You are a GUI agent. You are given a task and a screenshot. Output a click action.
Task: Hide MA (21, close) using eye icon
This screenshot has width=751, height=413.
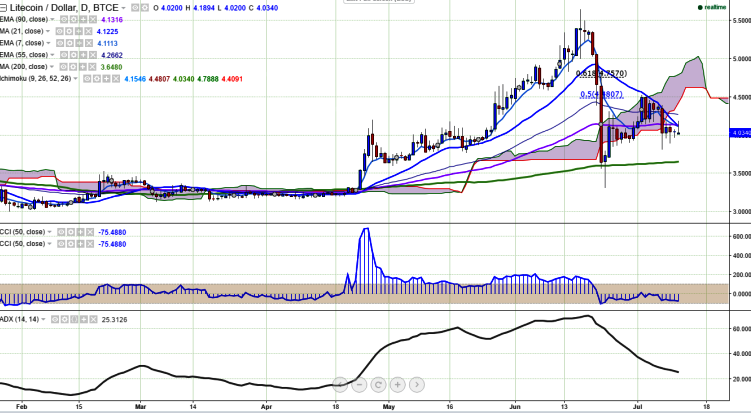pyautogui.click(x=59, y=31)
